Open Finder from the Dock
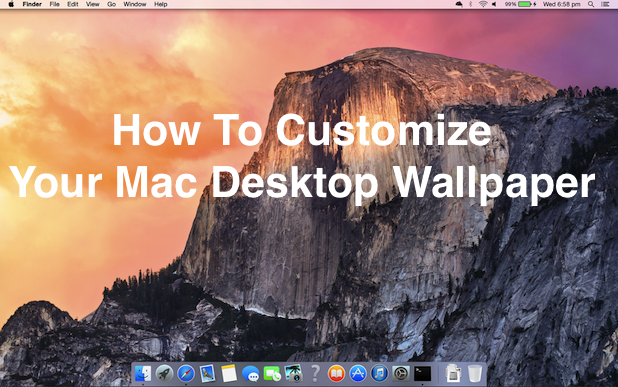 [143, 373]
